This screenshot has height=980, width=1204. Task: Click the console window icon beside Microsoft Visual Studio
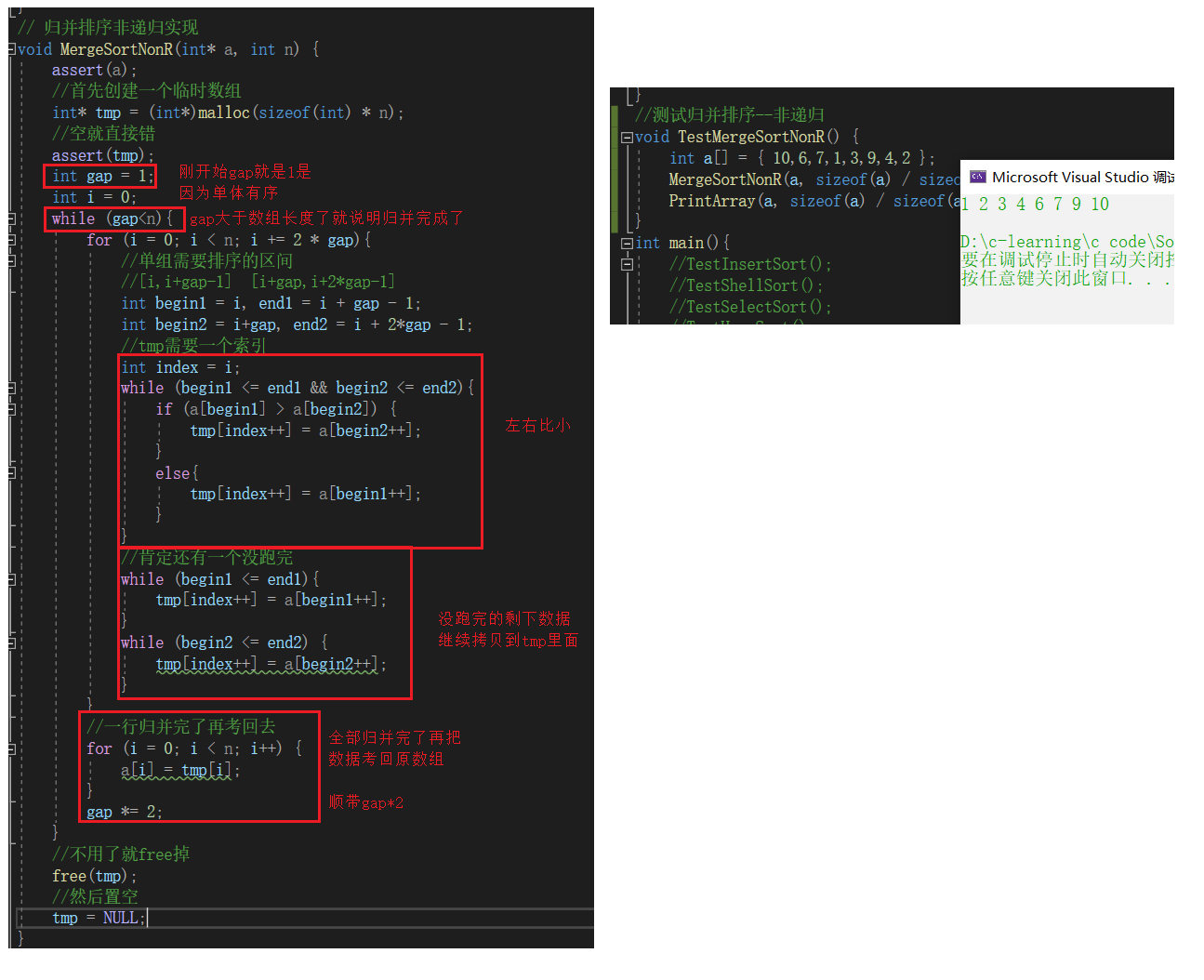pyautogui.click(x=977, y=177)
